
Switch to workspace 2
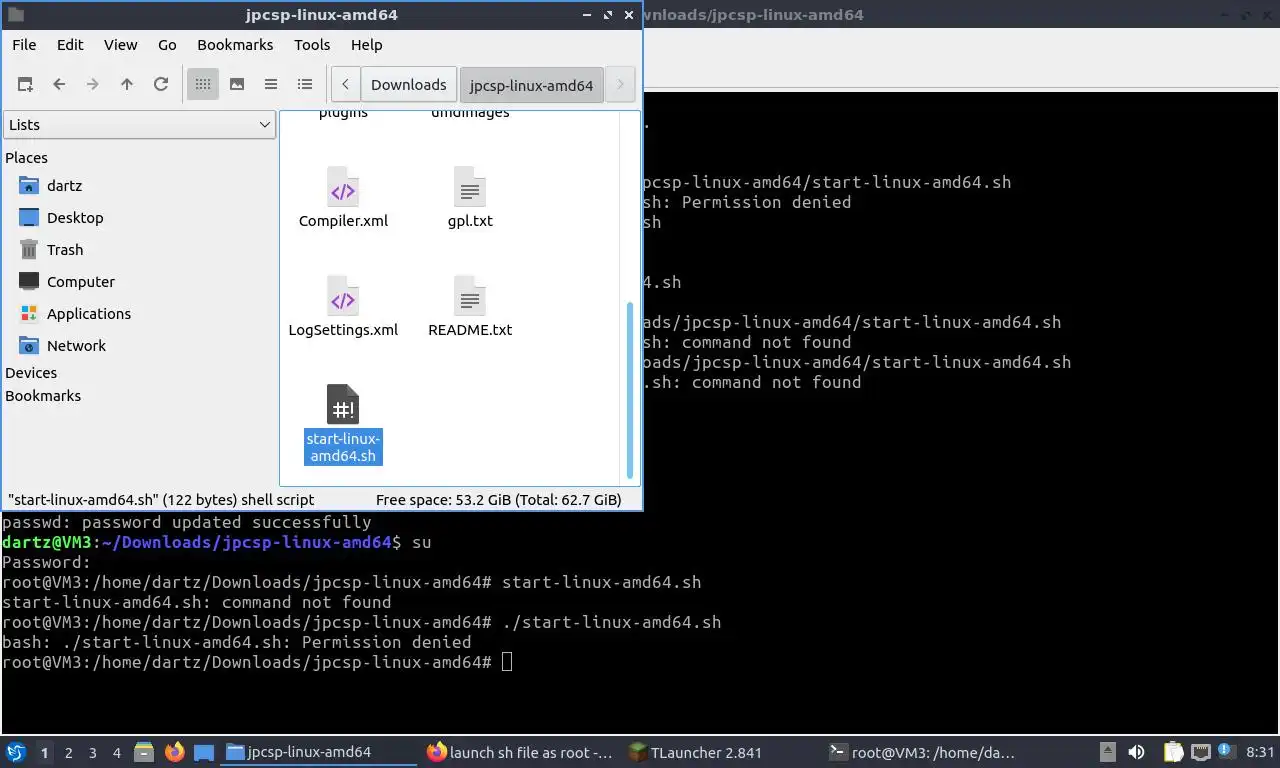pos(69,752)
